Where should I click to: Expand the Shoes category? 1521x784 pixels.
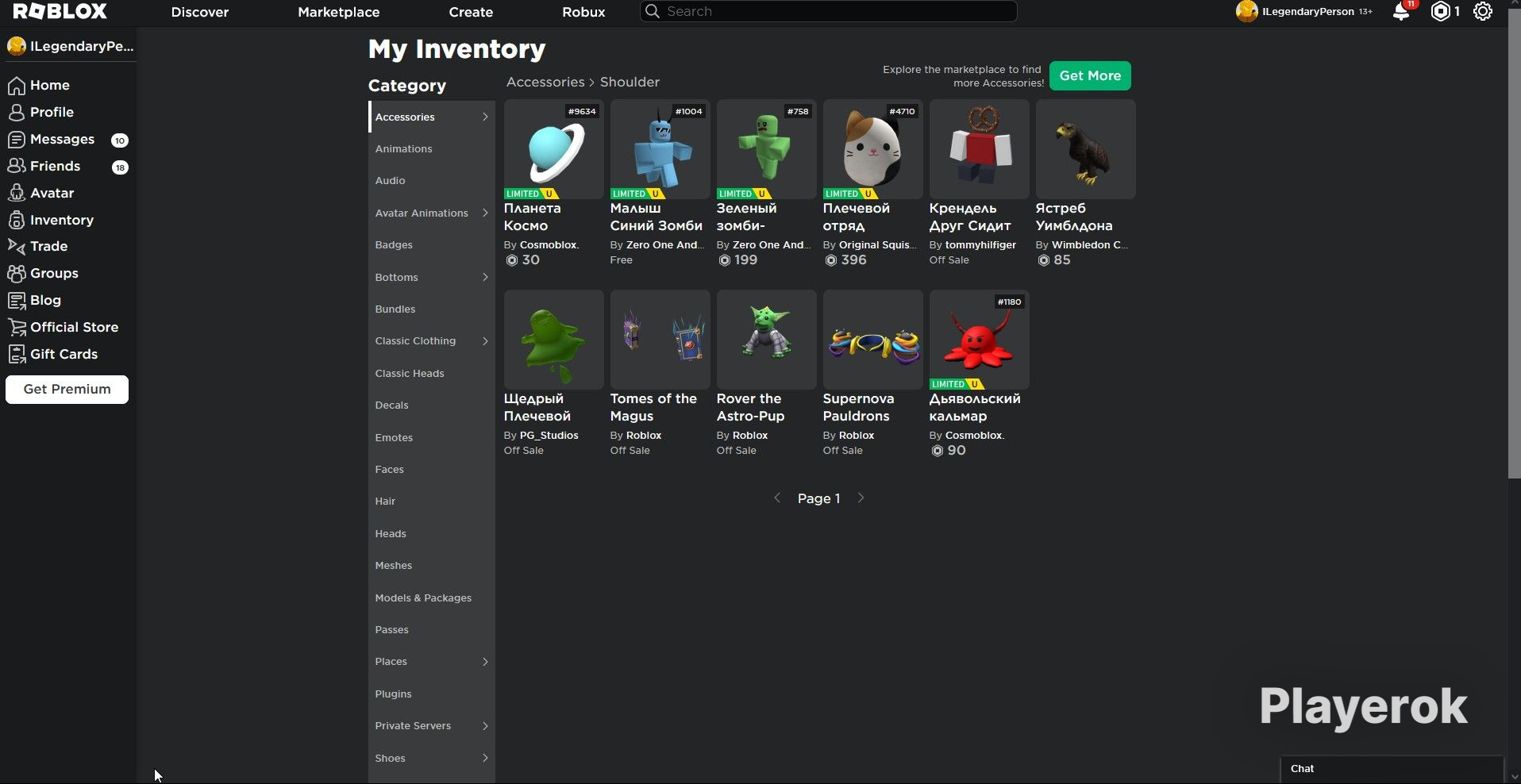click(485, 758)
